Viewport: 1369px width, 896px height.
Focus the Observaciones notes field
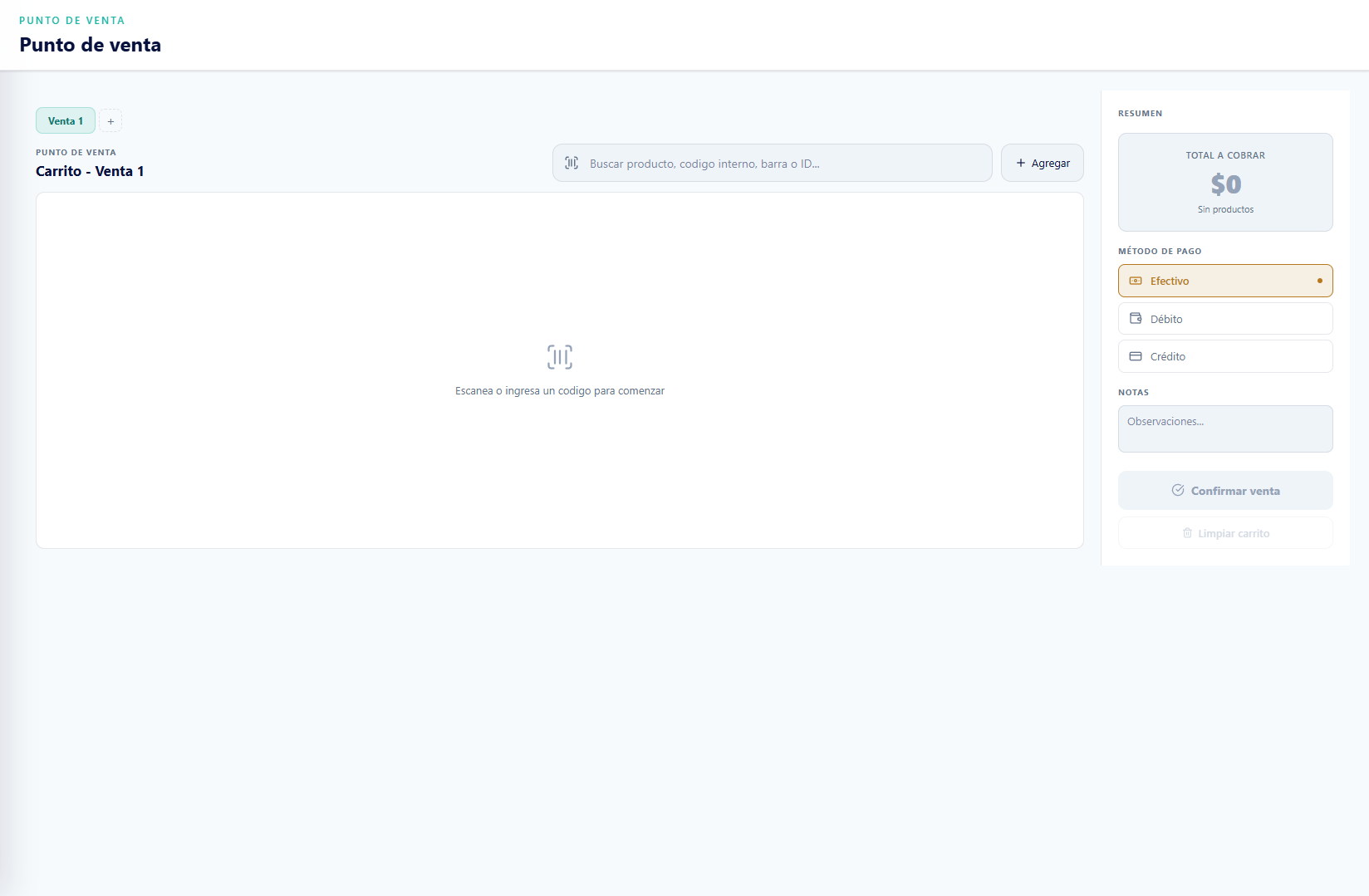[1225, 429]
